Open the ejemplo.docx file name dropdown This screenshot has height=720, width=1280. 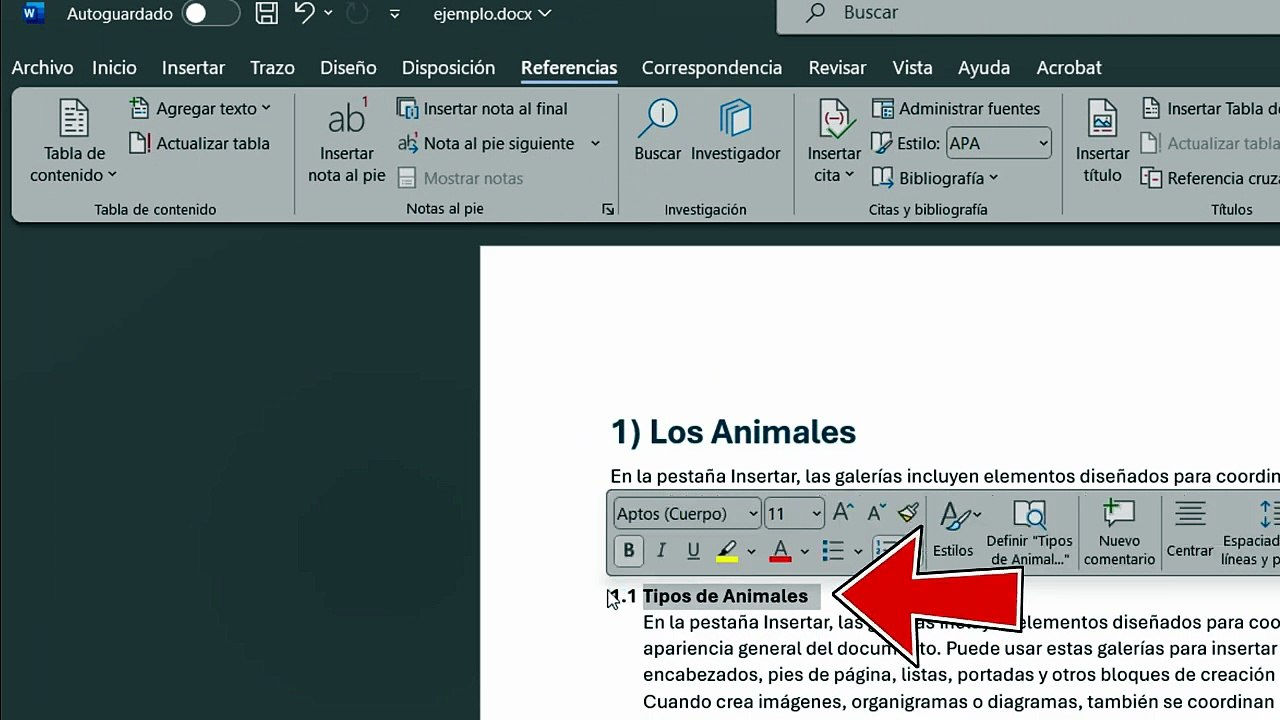tap(492, 14)
